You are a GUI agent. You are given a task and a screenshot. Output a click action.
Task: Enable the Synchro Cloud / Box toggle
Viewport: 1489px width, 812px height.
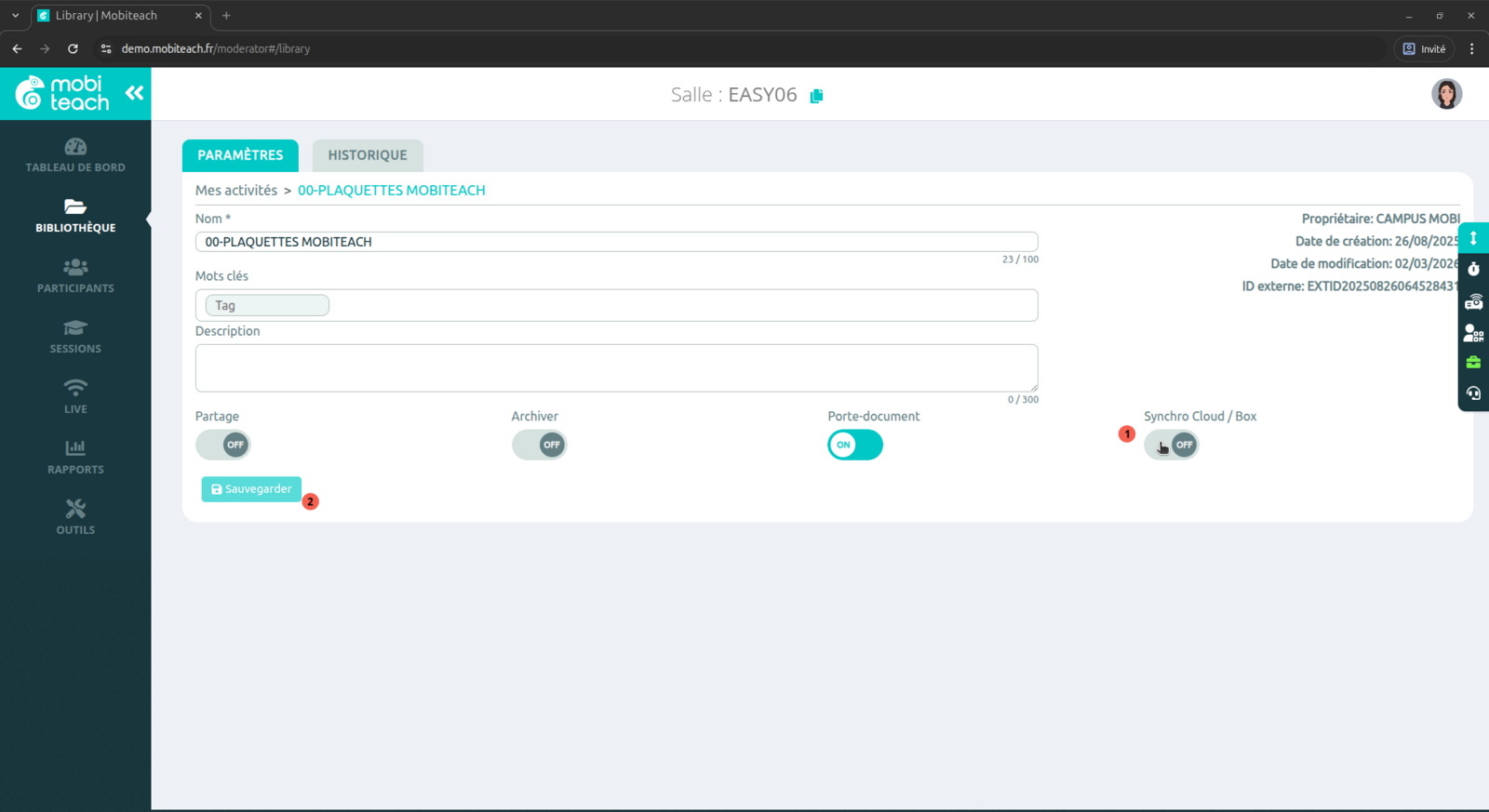point(1172,445)
